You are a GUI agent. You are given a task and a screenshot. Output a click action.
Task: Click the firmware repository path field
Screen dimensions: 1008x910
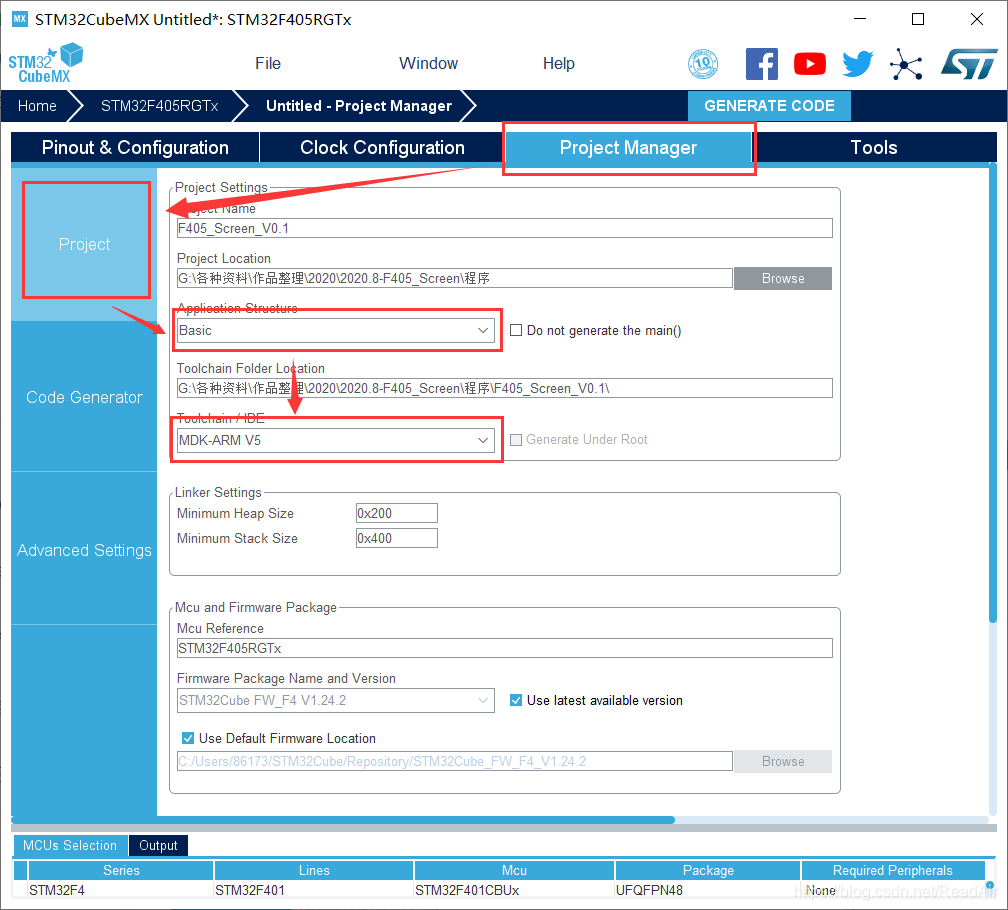click(x=454, y=761)
